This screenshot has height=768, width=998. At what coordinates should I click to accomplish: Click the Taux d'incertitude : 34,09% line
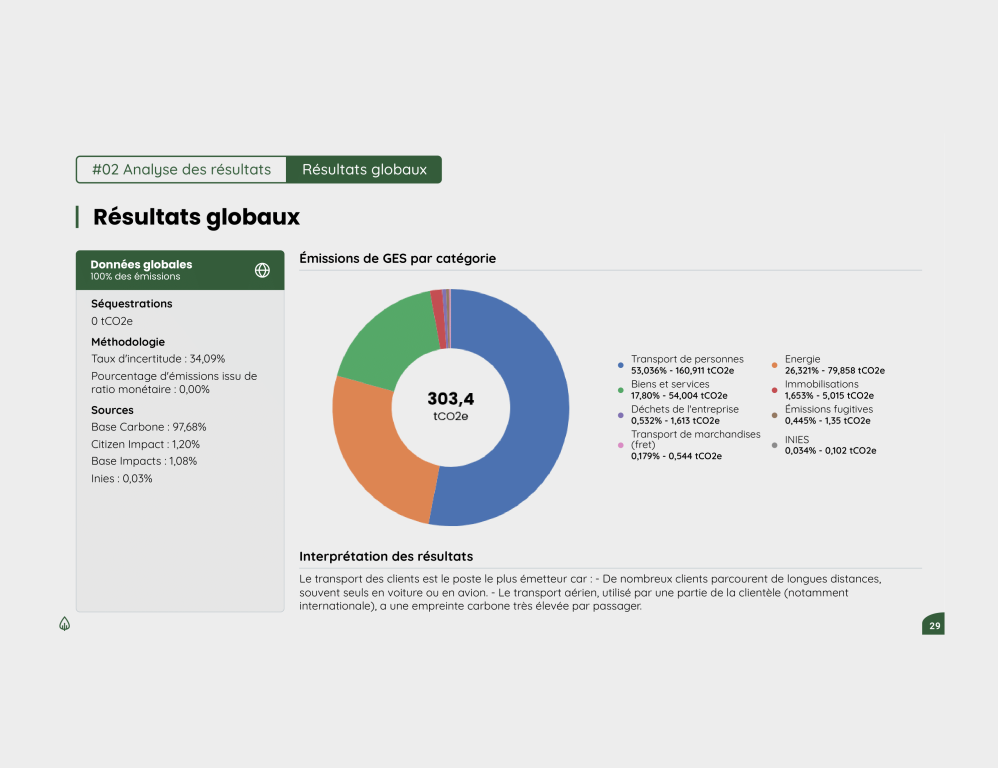pos(158,359)
